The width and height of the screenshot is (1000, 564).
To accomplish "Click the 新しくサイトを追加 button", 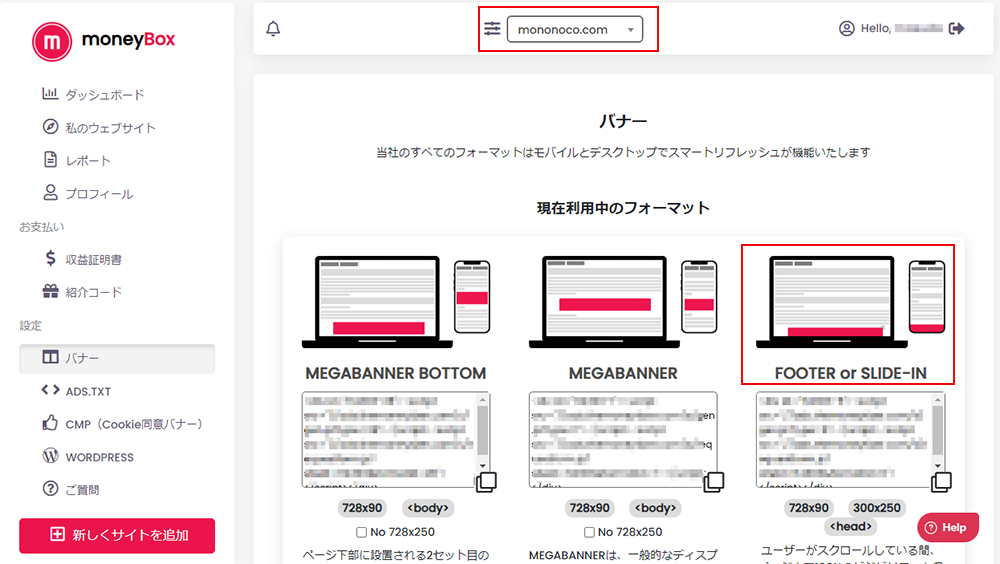I will pyautogui.click(x=117, y=535).
